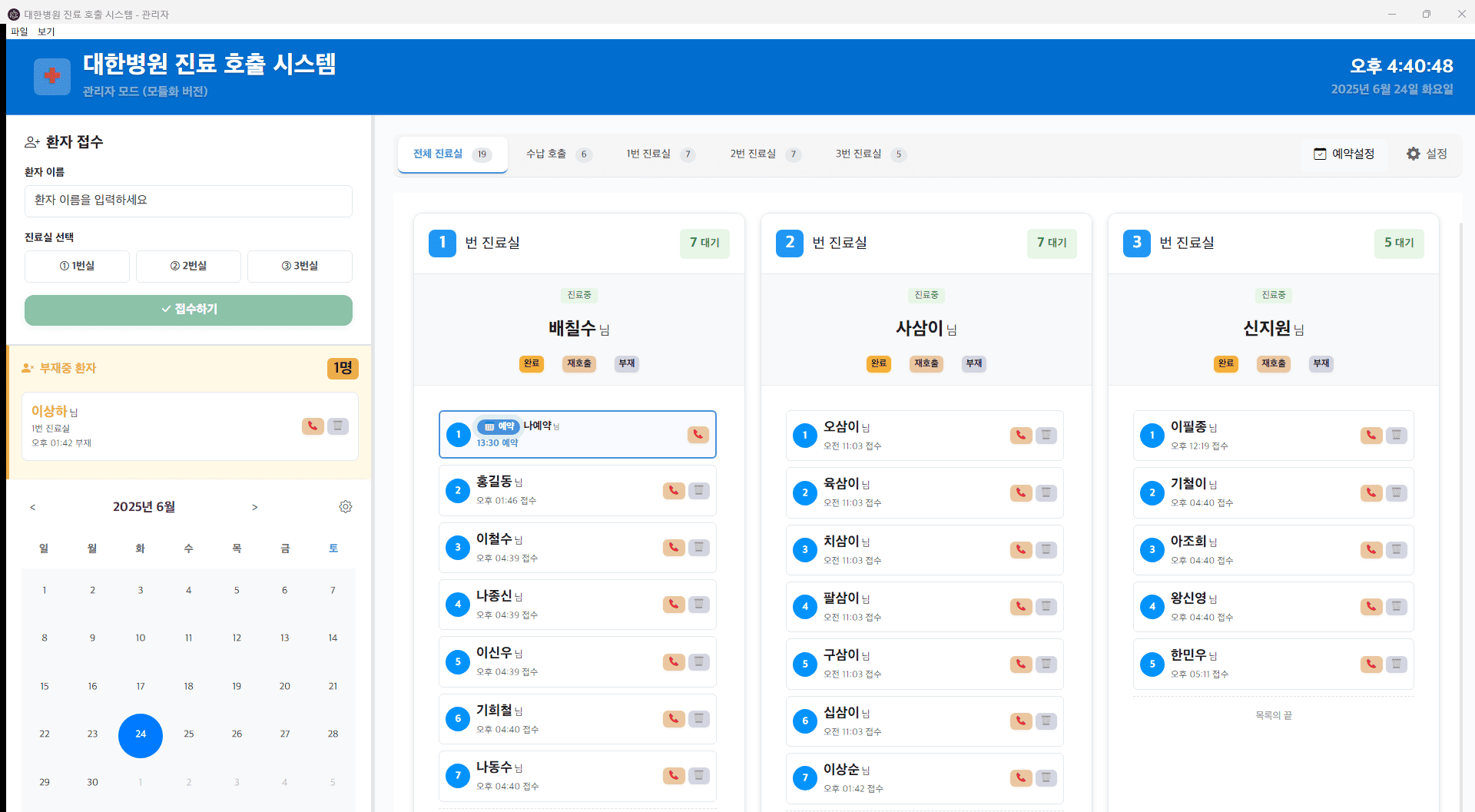Call patient 오삼이 with phone icon

click(x=1020, y=436)
